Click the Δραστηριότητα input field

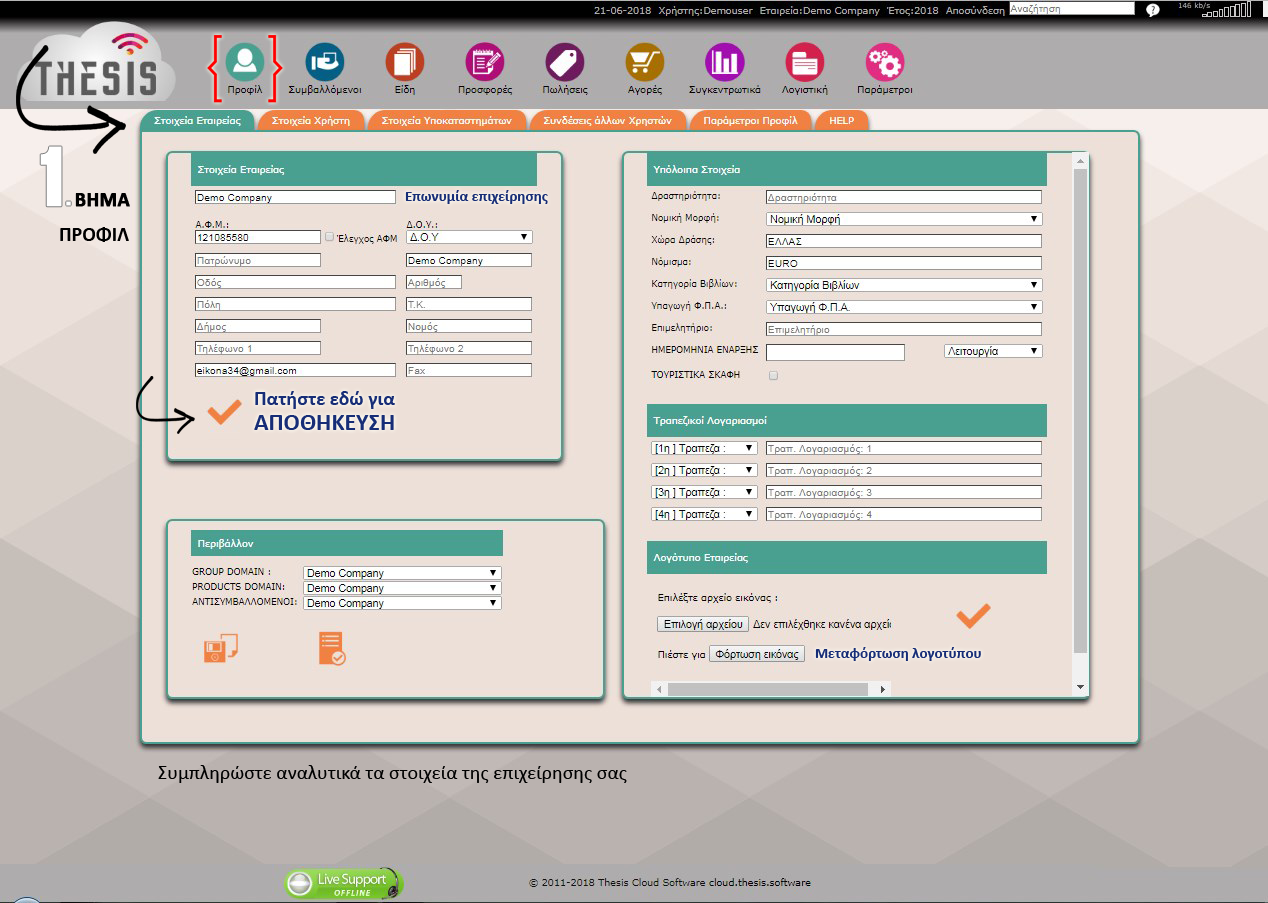click(904, 198)
